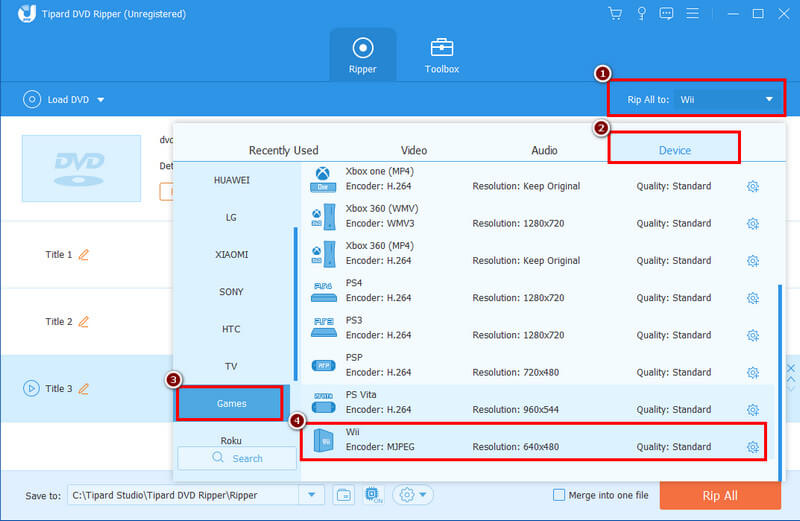Switch to the Toolbox tab
This screenshot has width=800, height=521.
click(442, 55)
